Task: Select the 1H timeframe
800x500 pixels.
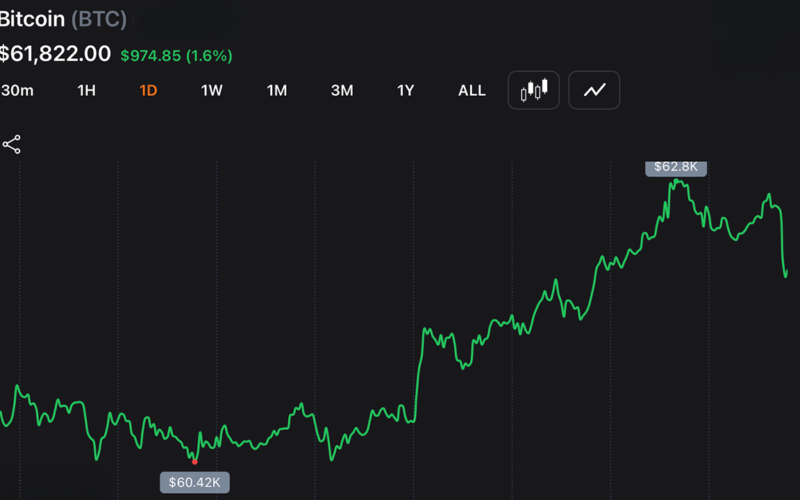Action: coord(86,90)
